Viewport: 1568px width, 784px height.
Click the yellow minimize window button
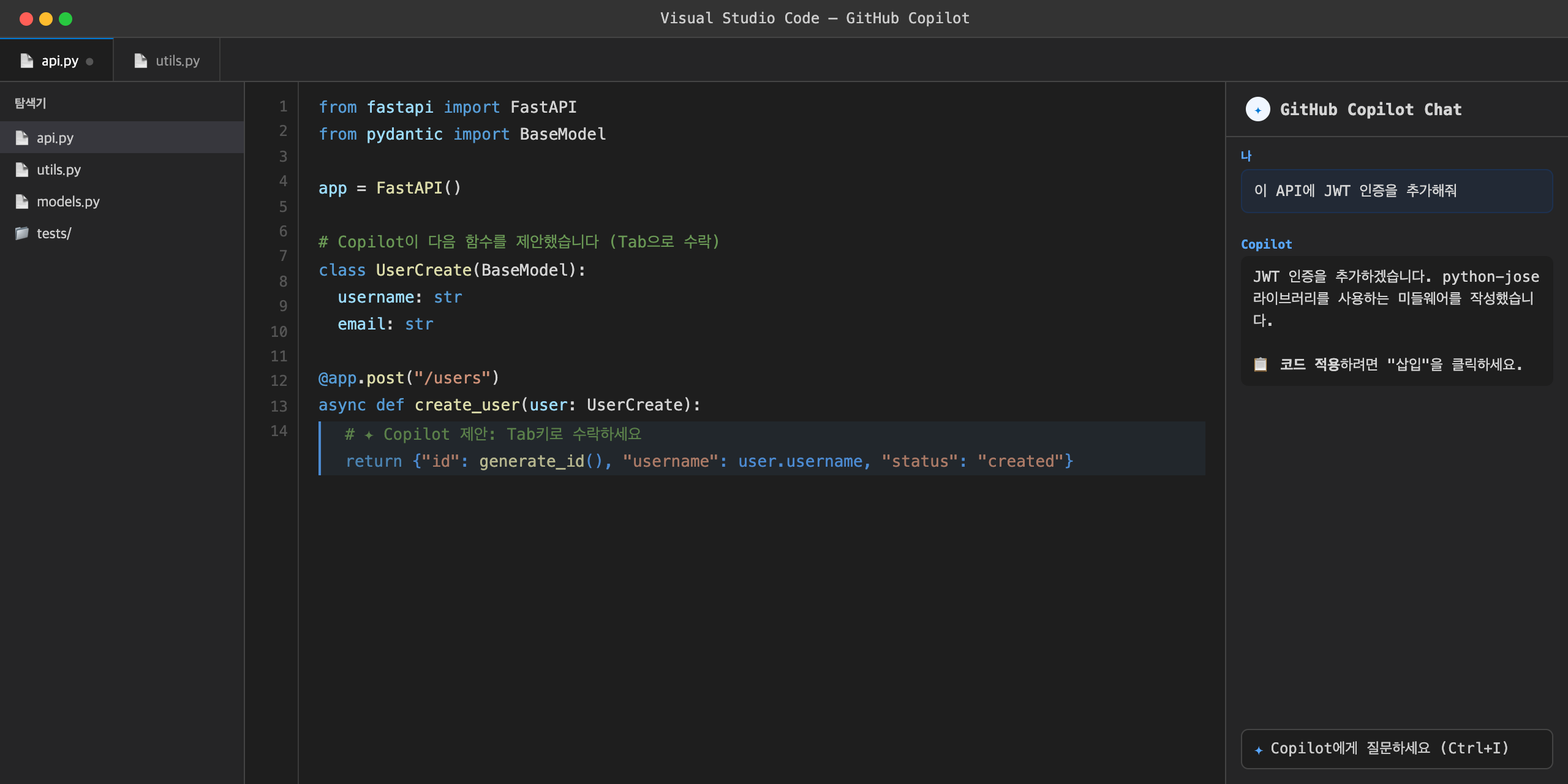tap(46, 19)
